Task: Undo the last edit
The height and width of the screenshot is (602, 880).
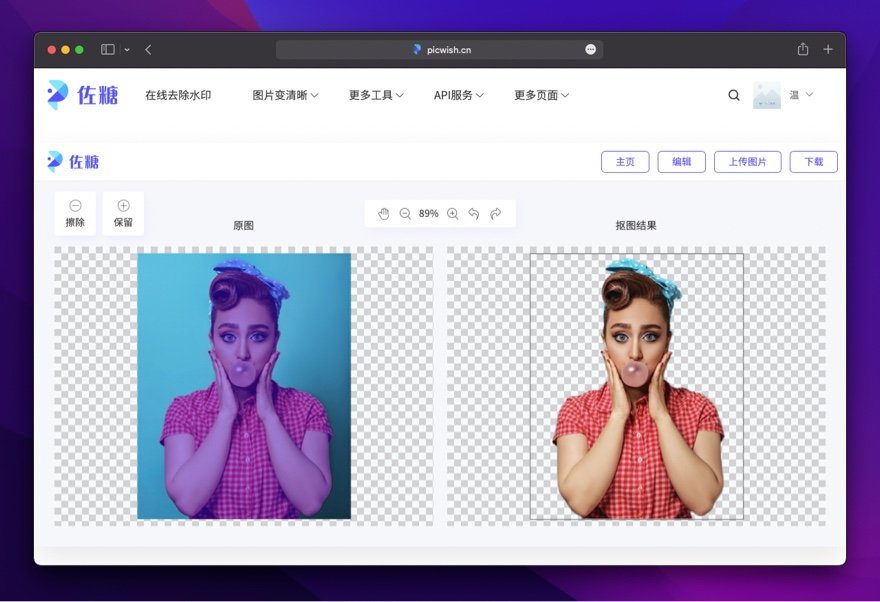Action: [474, 214]
